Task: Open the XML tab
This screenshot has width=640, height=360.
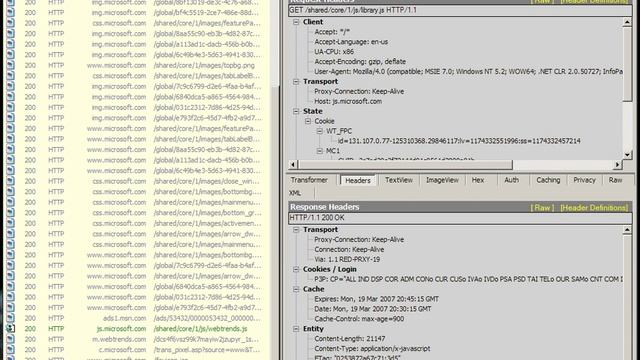Action: coord(295,193)
